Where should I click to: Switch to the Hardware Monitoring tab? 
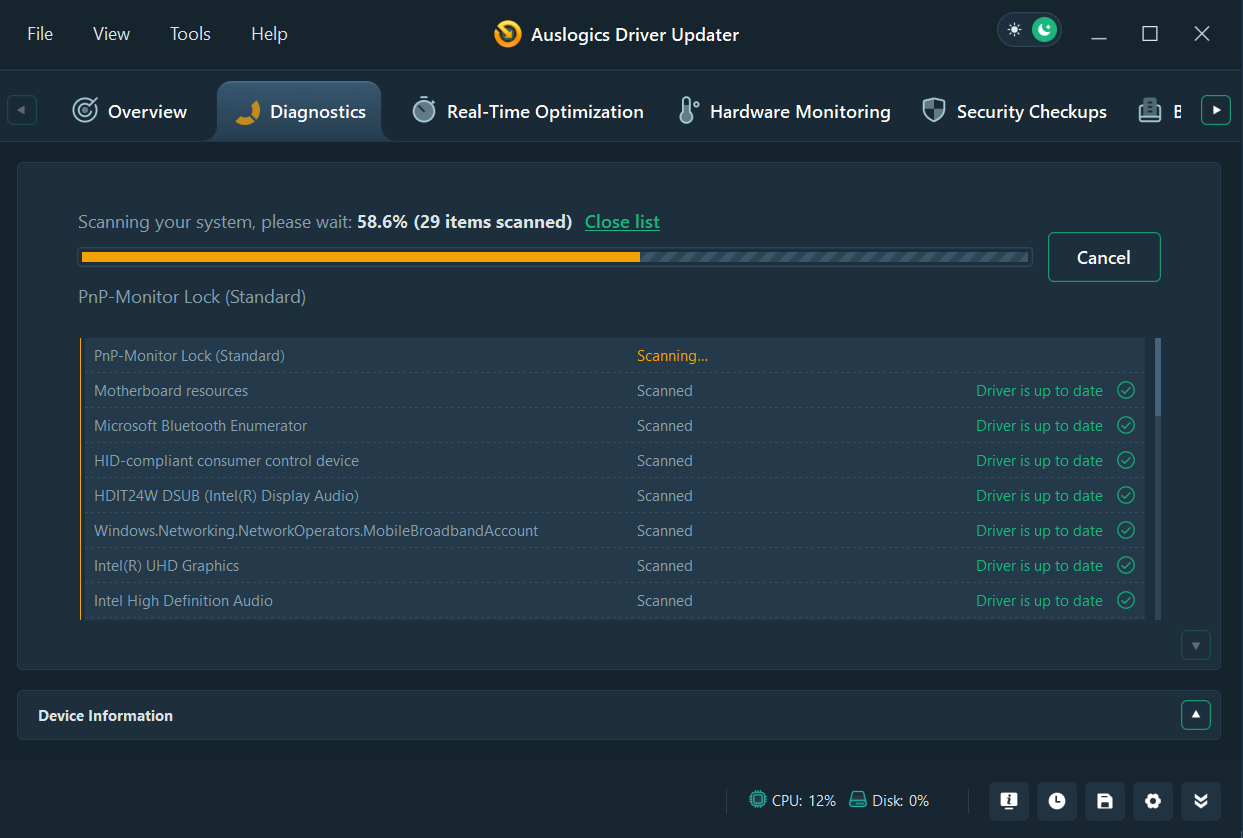[x=784, y=112]
